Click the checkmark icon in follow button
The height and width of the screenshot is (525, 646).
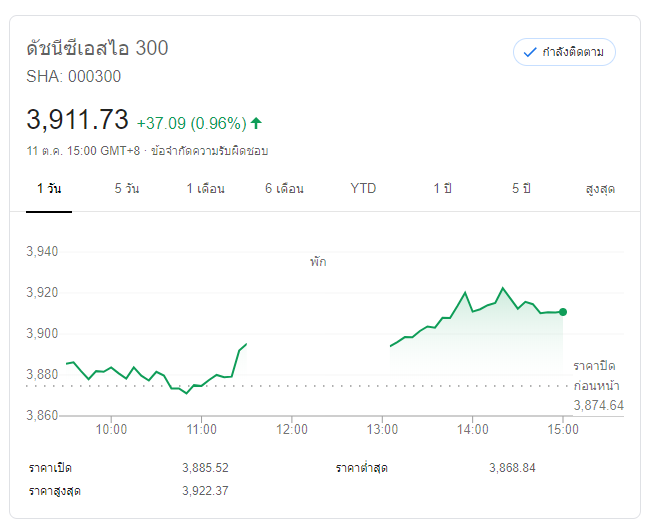(530, 52)
